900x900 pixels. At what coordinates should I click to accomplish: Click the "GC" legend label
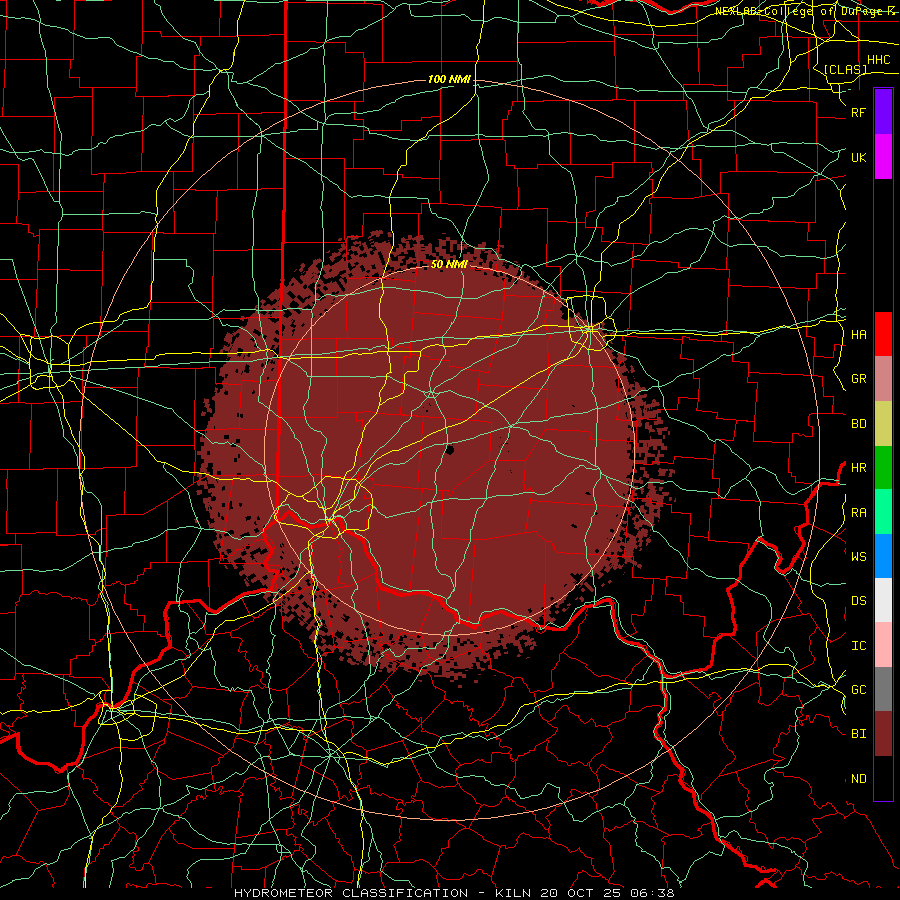858,689
